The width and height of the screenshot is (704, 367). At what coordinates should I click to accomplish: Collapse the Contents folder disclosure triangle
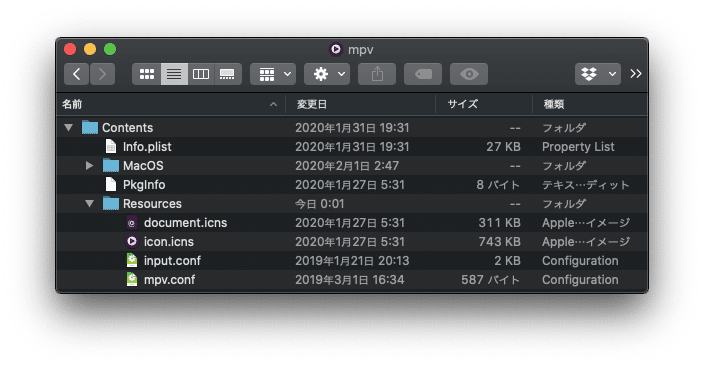pos(69,128)
